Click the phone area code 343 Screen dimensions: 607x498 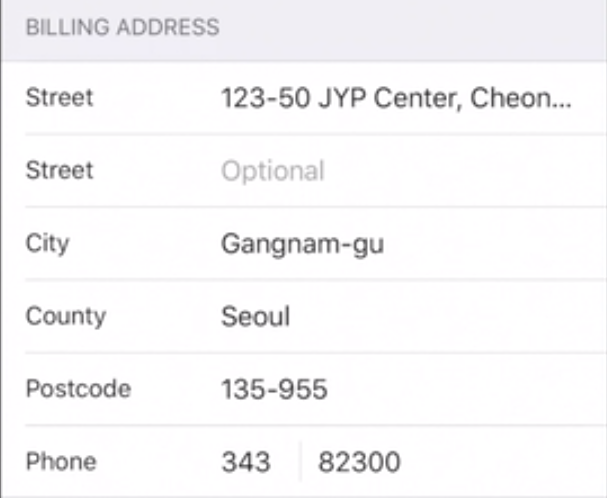[246, 462]
